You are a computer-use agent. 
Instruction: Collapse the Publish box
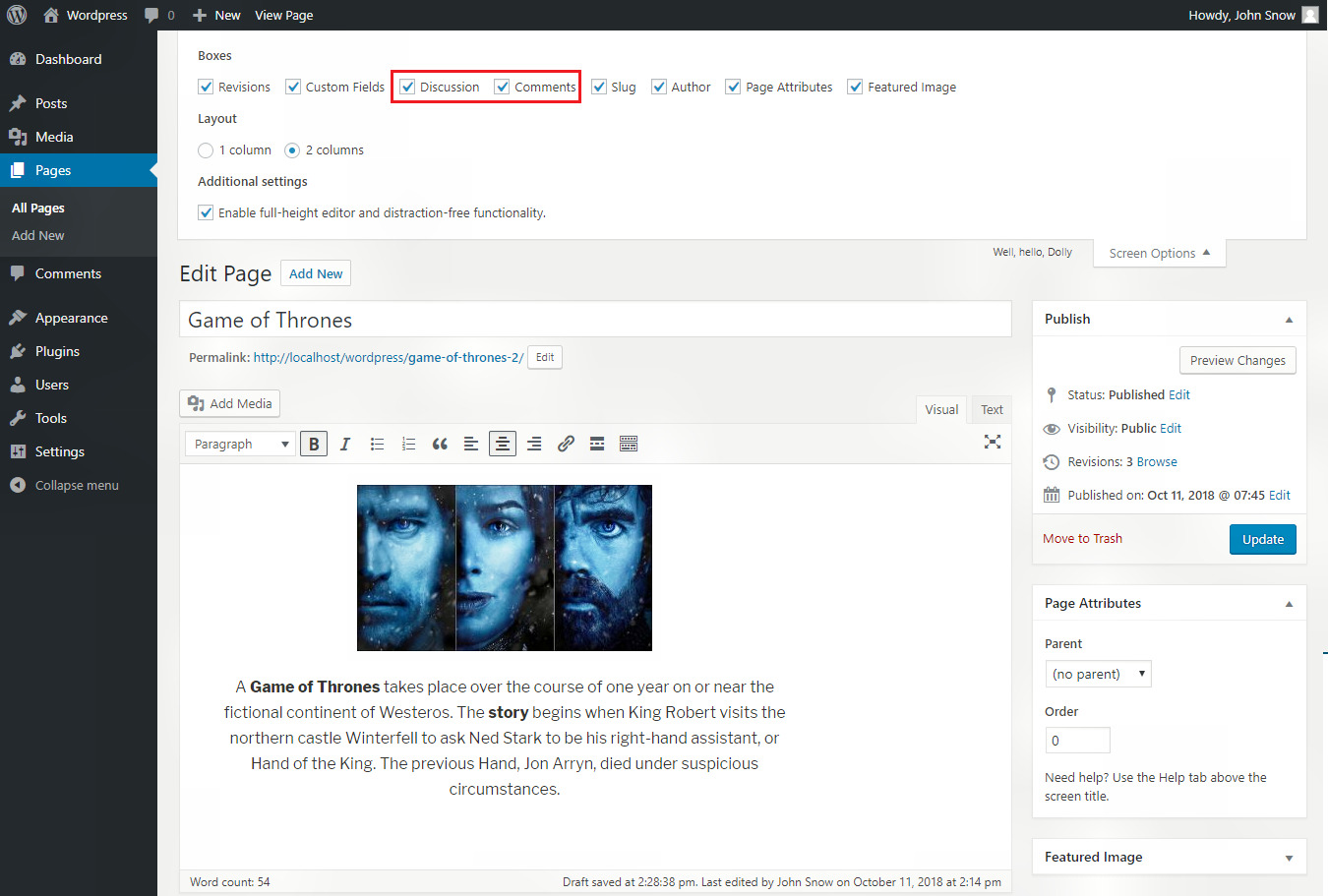click(1289, 320)
